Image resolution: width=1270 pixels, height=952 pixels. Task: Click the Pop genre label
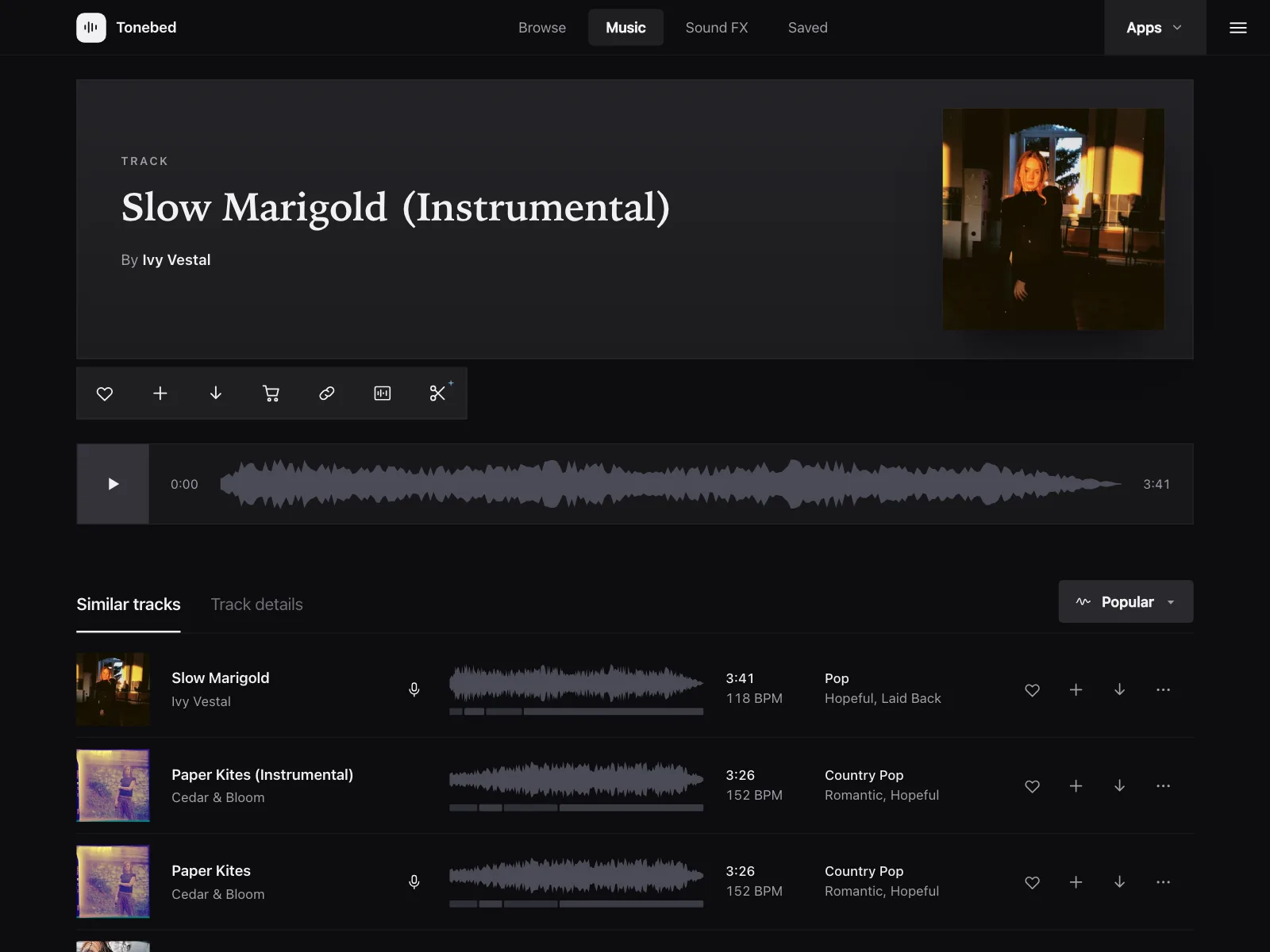(837, 678)
